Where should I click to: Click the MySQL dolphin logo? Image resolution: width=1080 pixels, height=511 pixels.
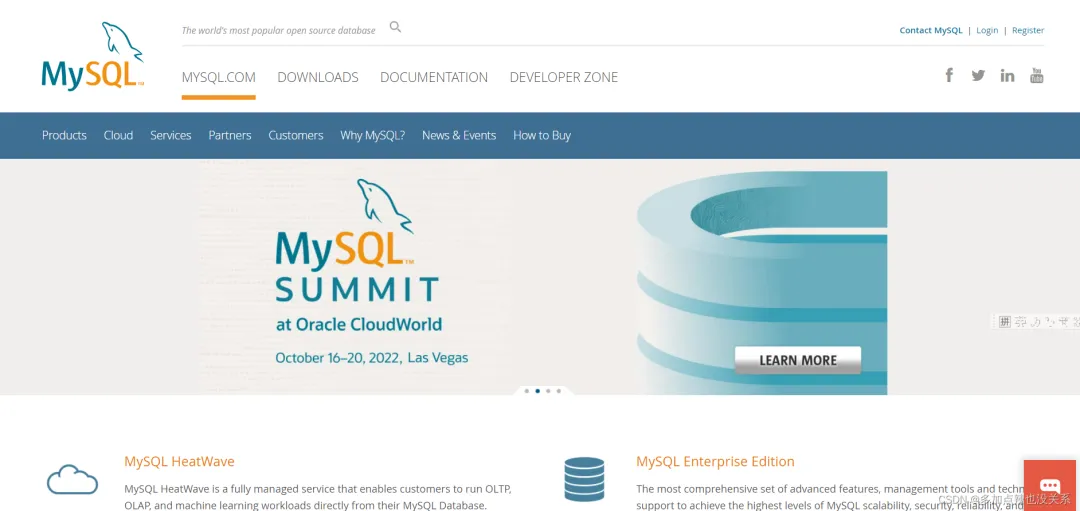click(93, 56)
